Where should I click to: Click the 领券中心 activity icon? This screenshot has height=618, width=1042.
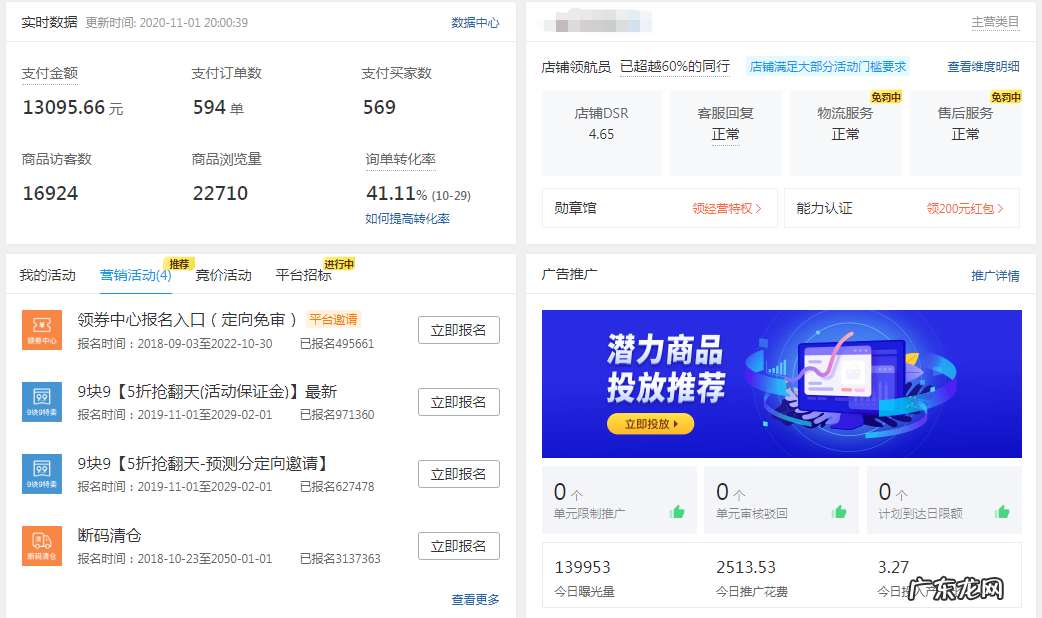tap(41, 329)
